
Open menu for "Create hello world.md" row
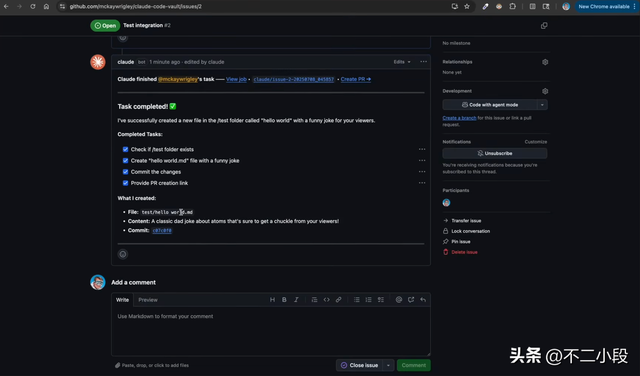[x=422, y=160]
